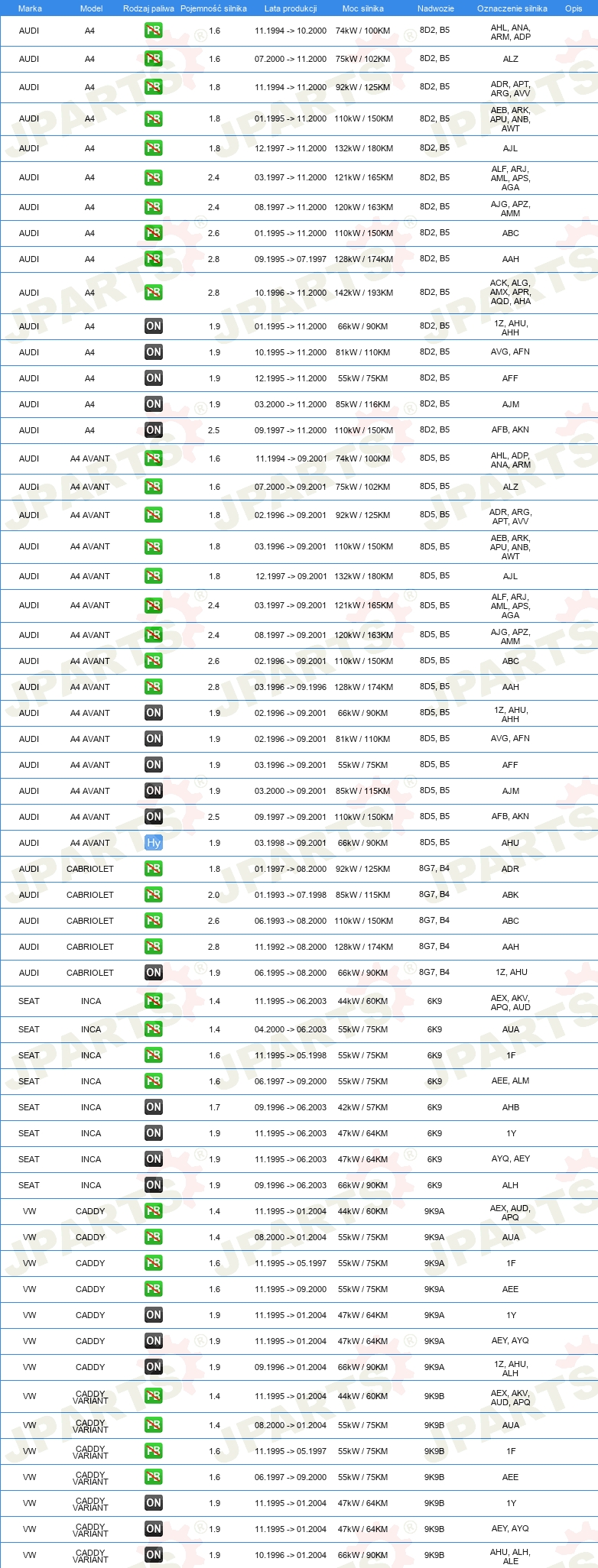Click the ON icon in VW CADDY 9K9A 1Y row
Image resolution: width=598 pixels, height=1568 pixels.
(x=153, y=1315)
